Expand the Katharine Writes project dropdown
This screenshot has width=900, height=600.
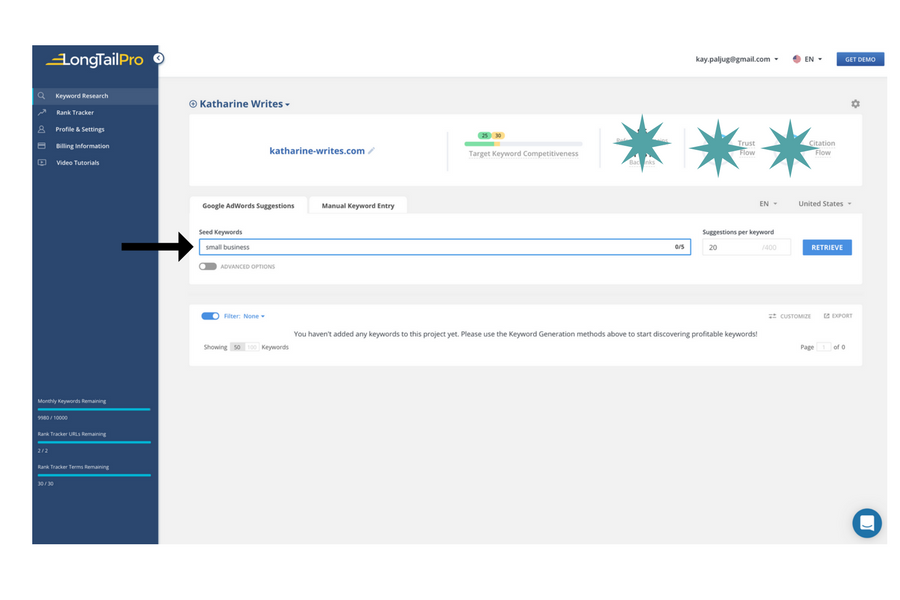[245, 104]
